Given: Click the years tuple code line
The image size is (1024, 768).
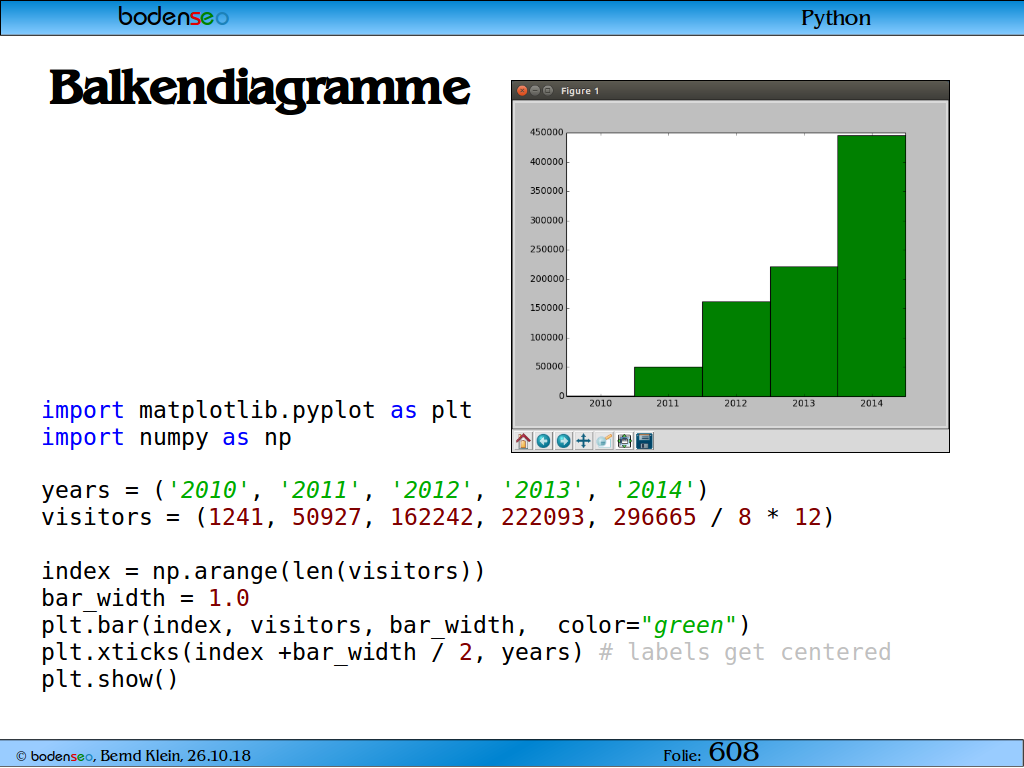Looking at the screenshot, I should pyautogui.click(x=375, y=490).
